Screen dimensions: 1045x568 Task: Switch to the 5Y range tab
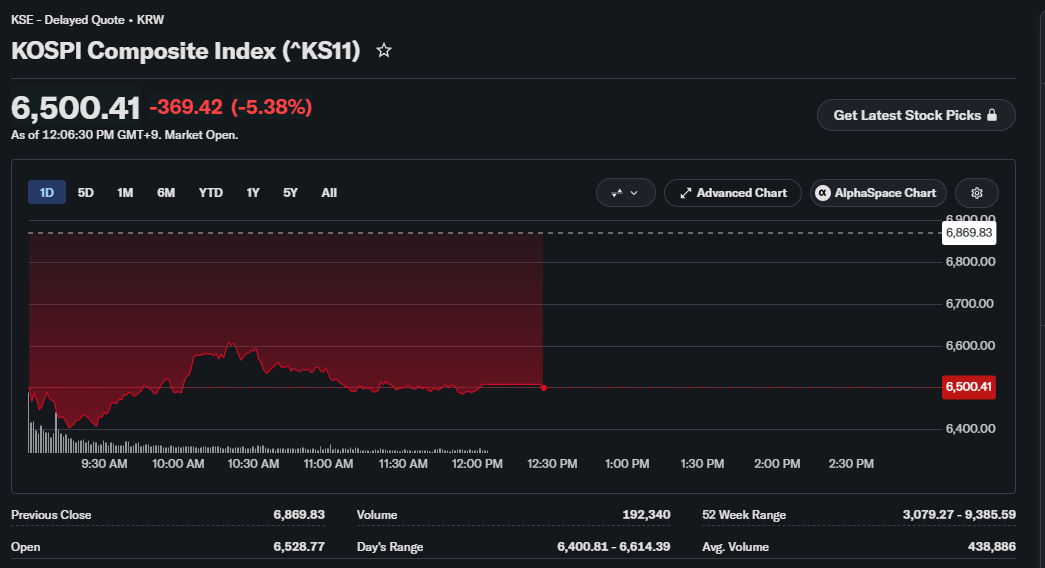290,193
